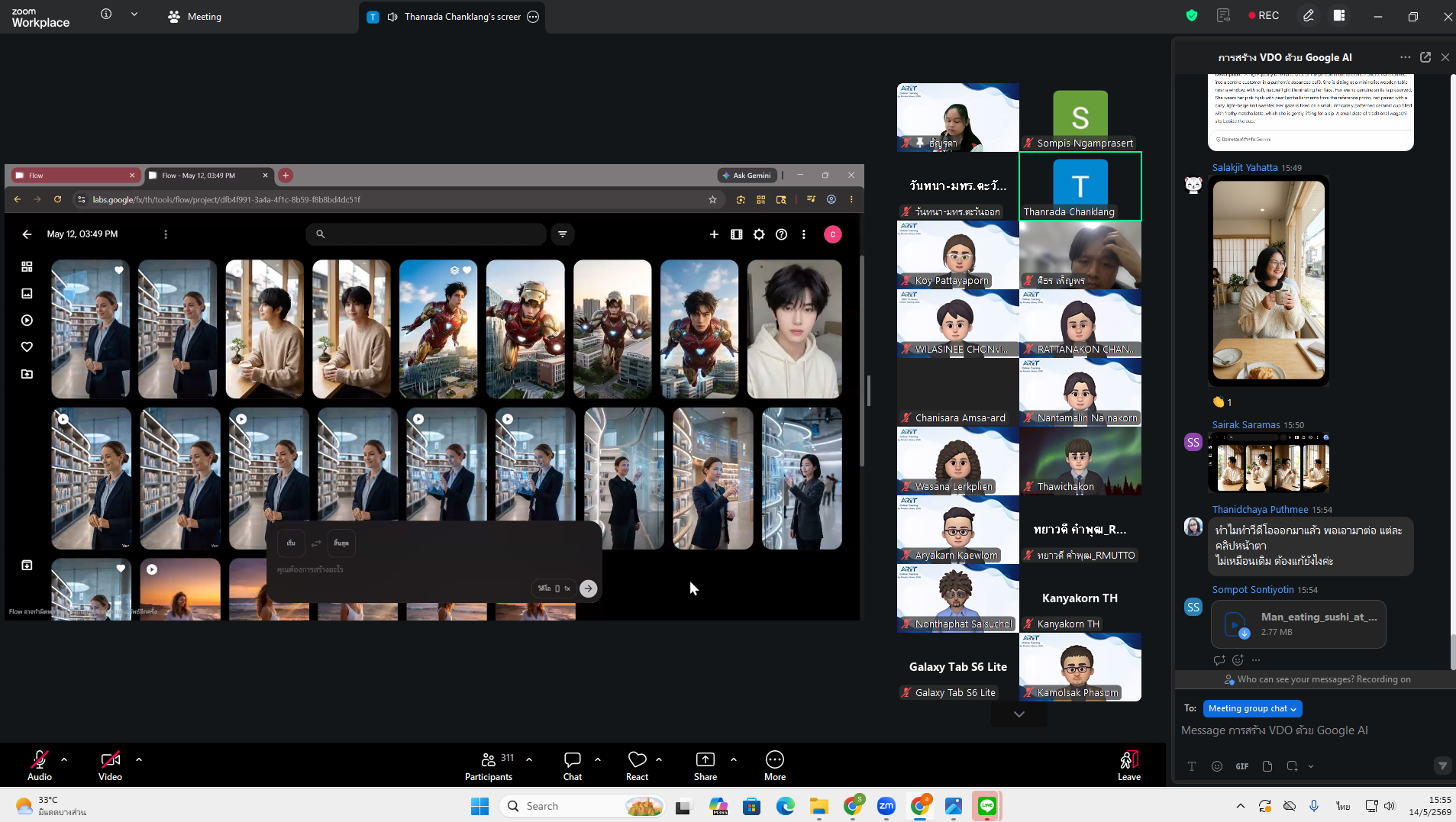
Task: Expand video options arrow
Action: 139,759
